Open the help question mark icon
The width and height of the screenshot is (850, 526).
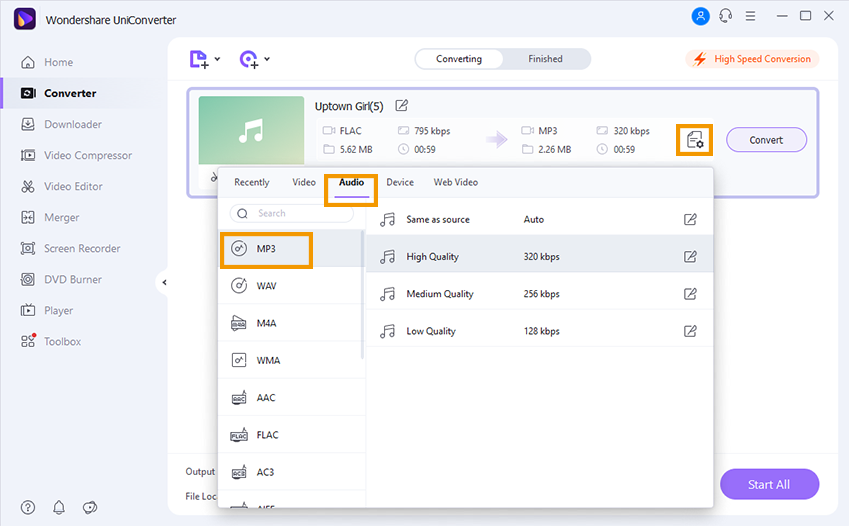(28, 507)
